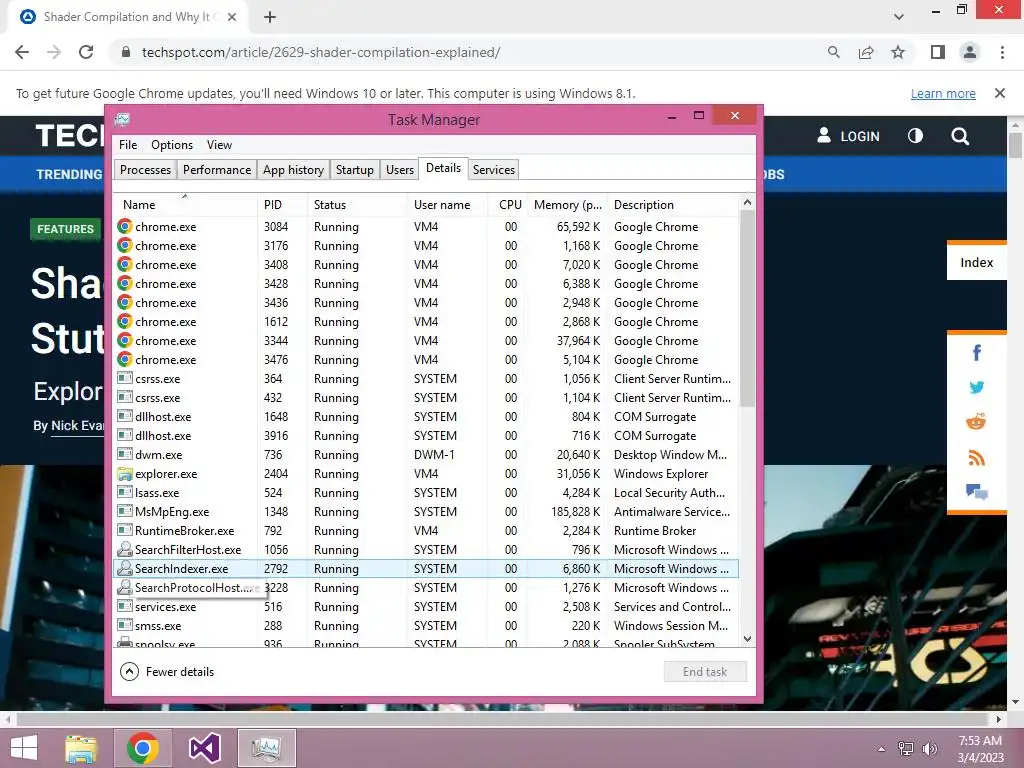This screenshot has width=1024, height=768.
Task: Share article on Twitter icon
Action: coord(977,387)
